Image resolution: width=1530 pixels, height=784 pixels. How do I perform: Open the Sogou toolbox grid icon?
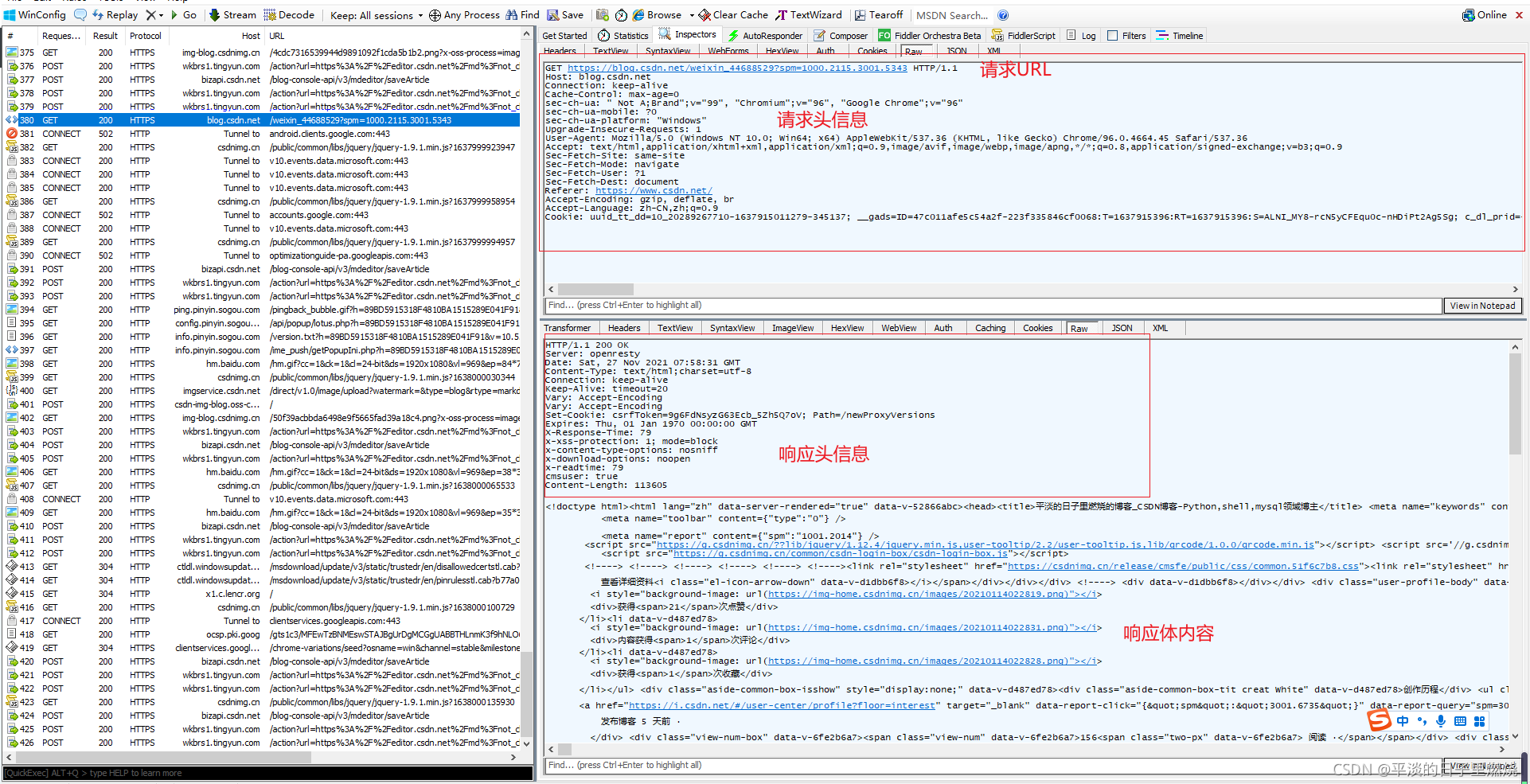point(1479,721)
